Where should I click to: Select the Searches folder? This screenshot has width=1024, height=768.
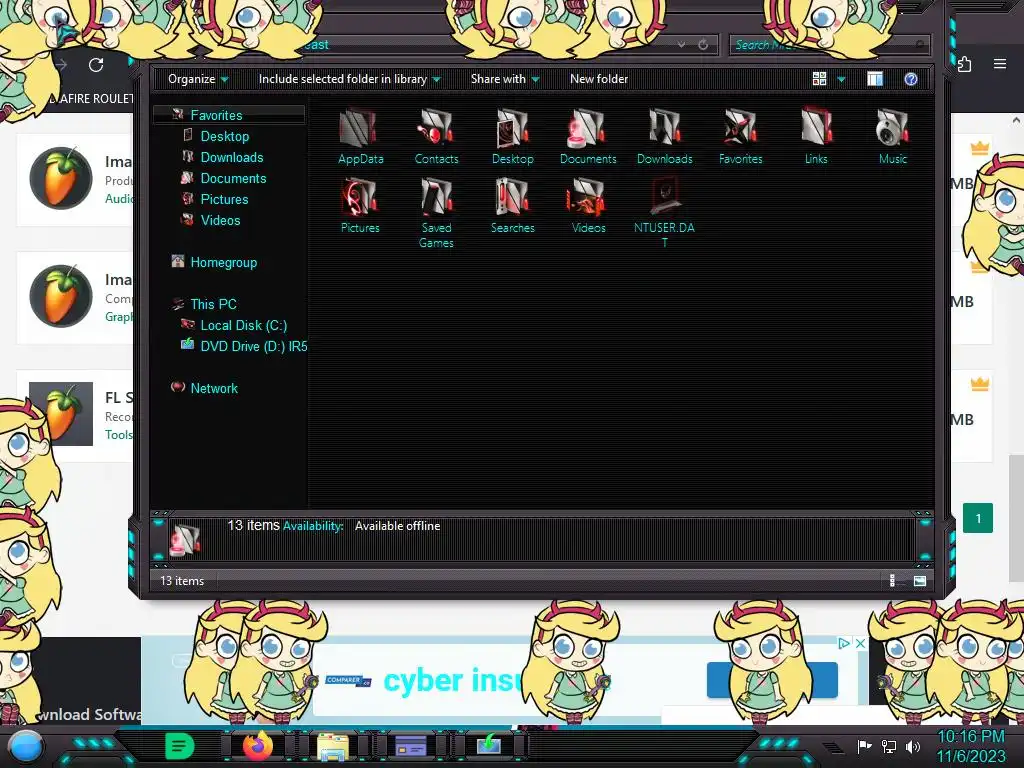coord(513,206)
